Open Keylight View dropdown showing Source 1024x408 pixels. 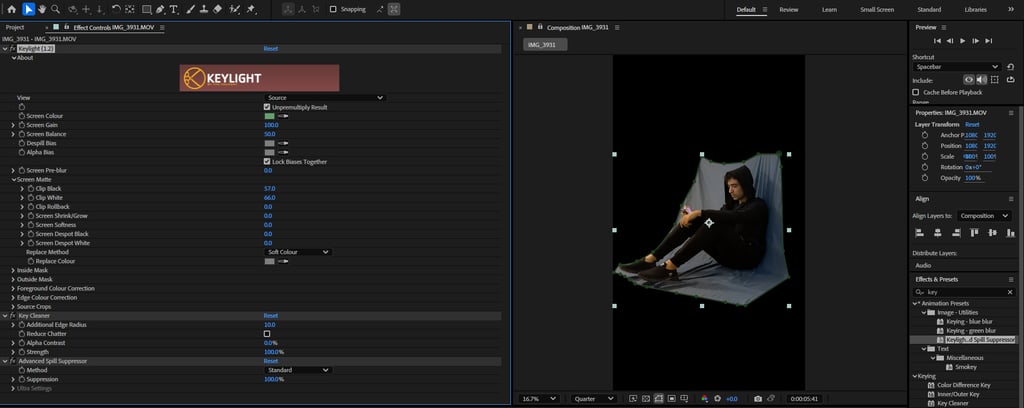pyautogui.click(x=325, y=97)
